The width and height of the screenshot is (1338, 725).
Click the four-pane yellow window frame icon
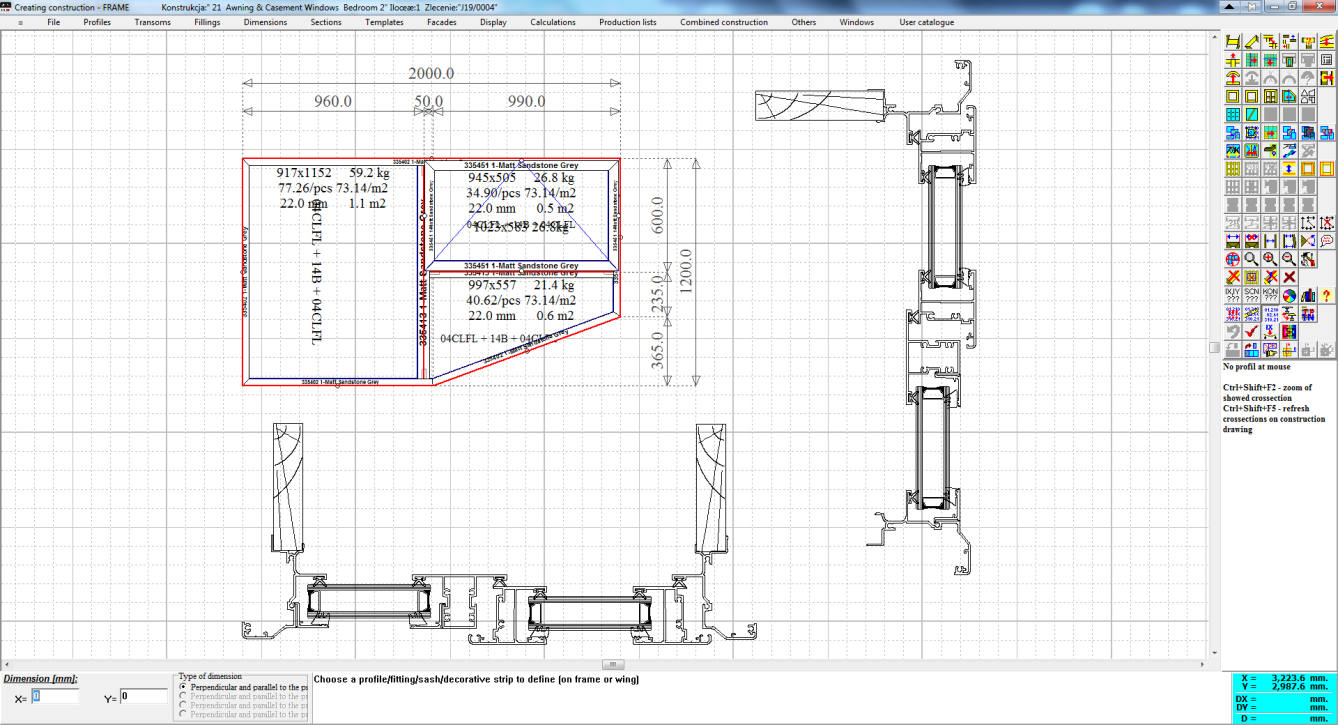[x=1270, y=97]
